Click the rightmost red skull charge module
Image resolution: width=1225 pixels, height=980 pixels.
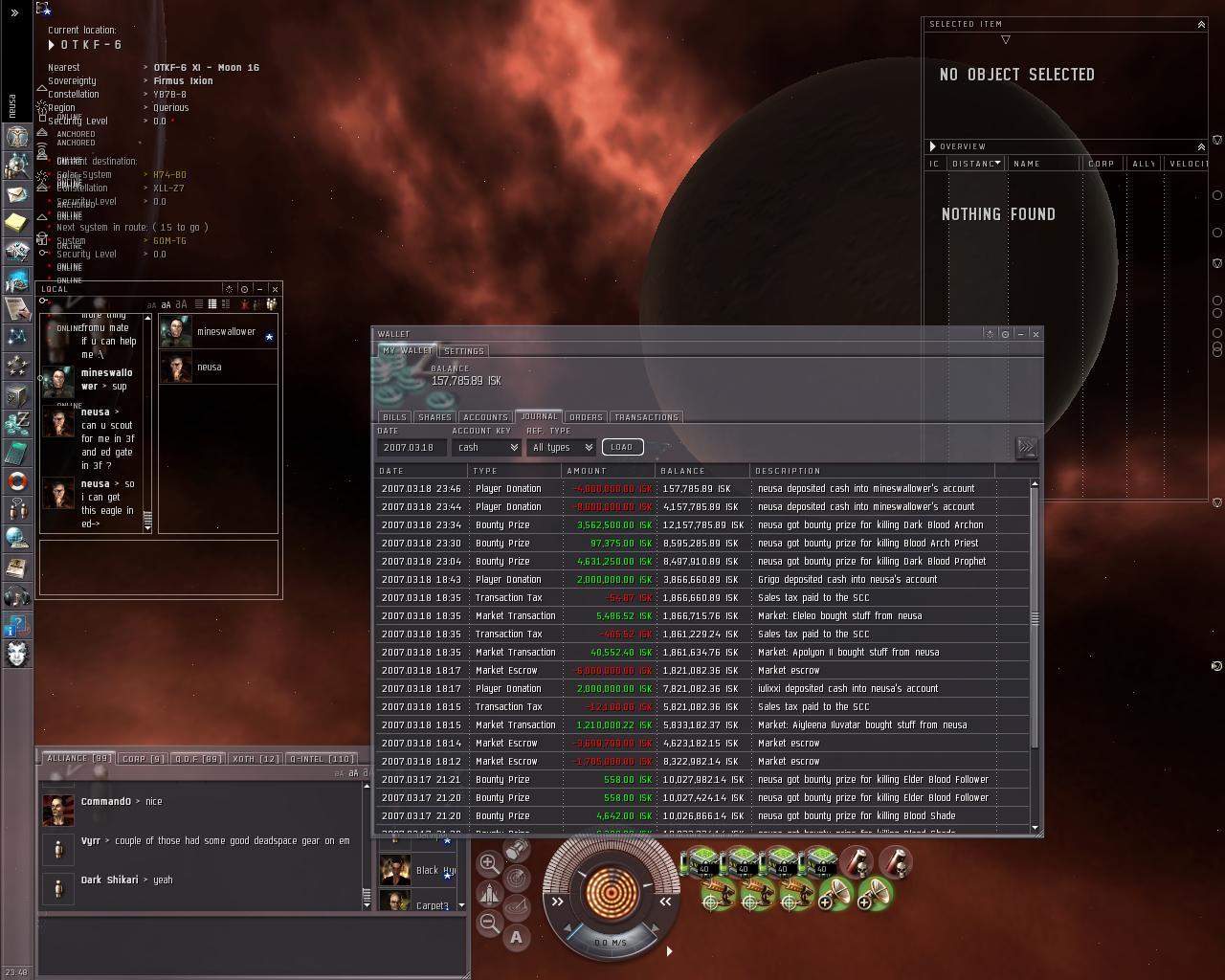pos(896,863)
